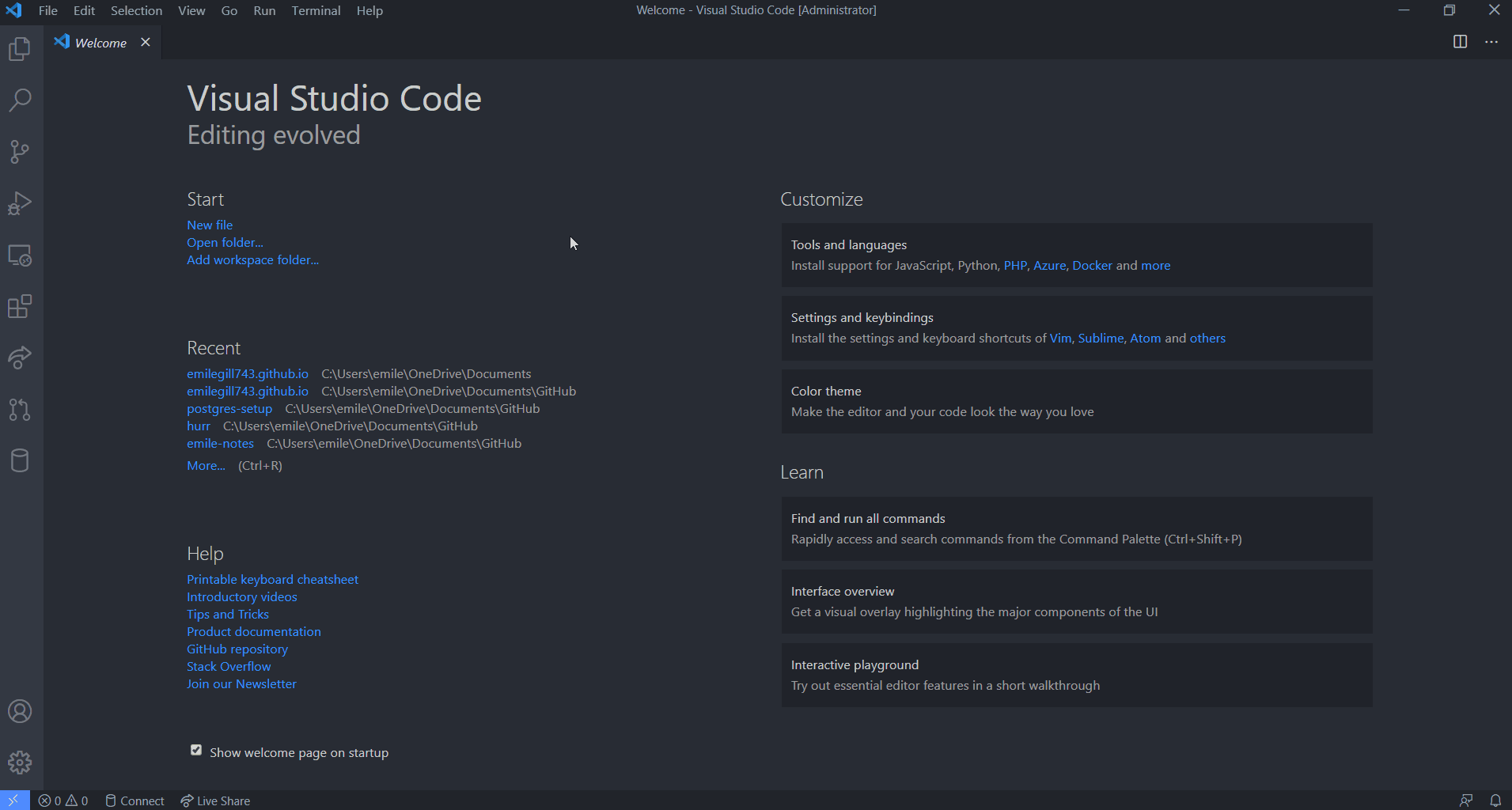Click the remote window indicator in status bar

tap(14, 801)
